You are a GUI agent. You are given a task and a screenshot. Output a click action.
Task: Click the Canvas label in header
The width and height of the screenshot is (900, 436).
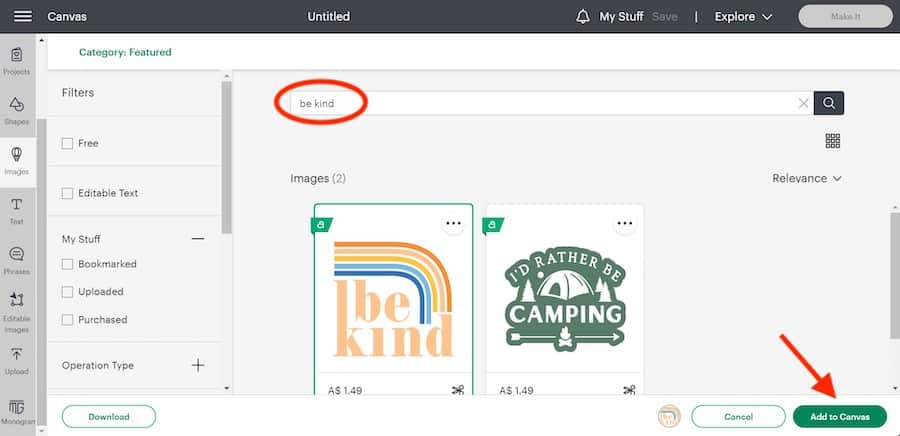tap(67, 17)
